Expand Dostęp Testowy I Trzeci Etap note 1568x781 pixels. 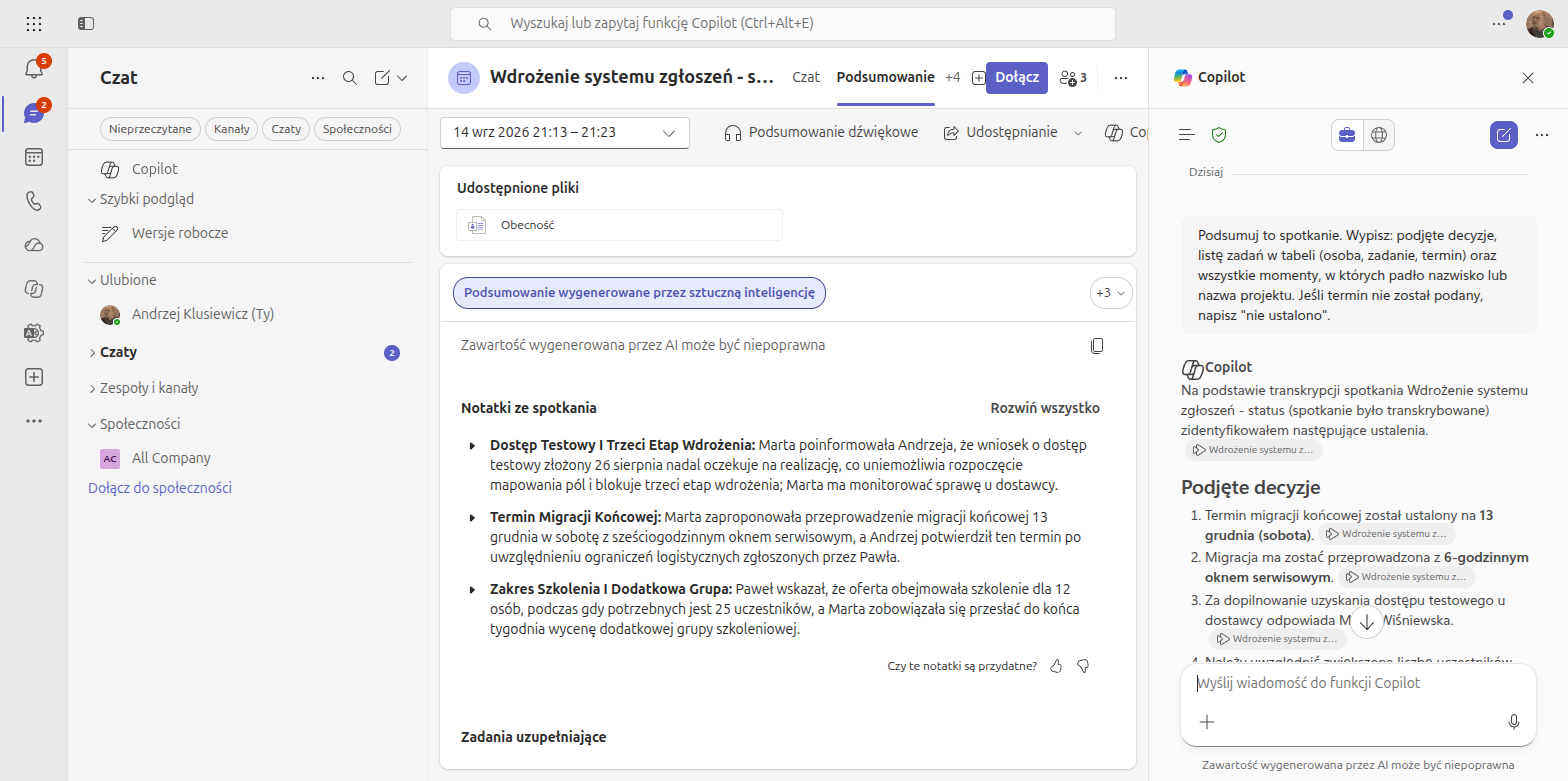tap(472, 445)
